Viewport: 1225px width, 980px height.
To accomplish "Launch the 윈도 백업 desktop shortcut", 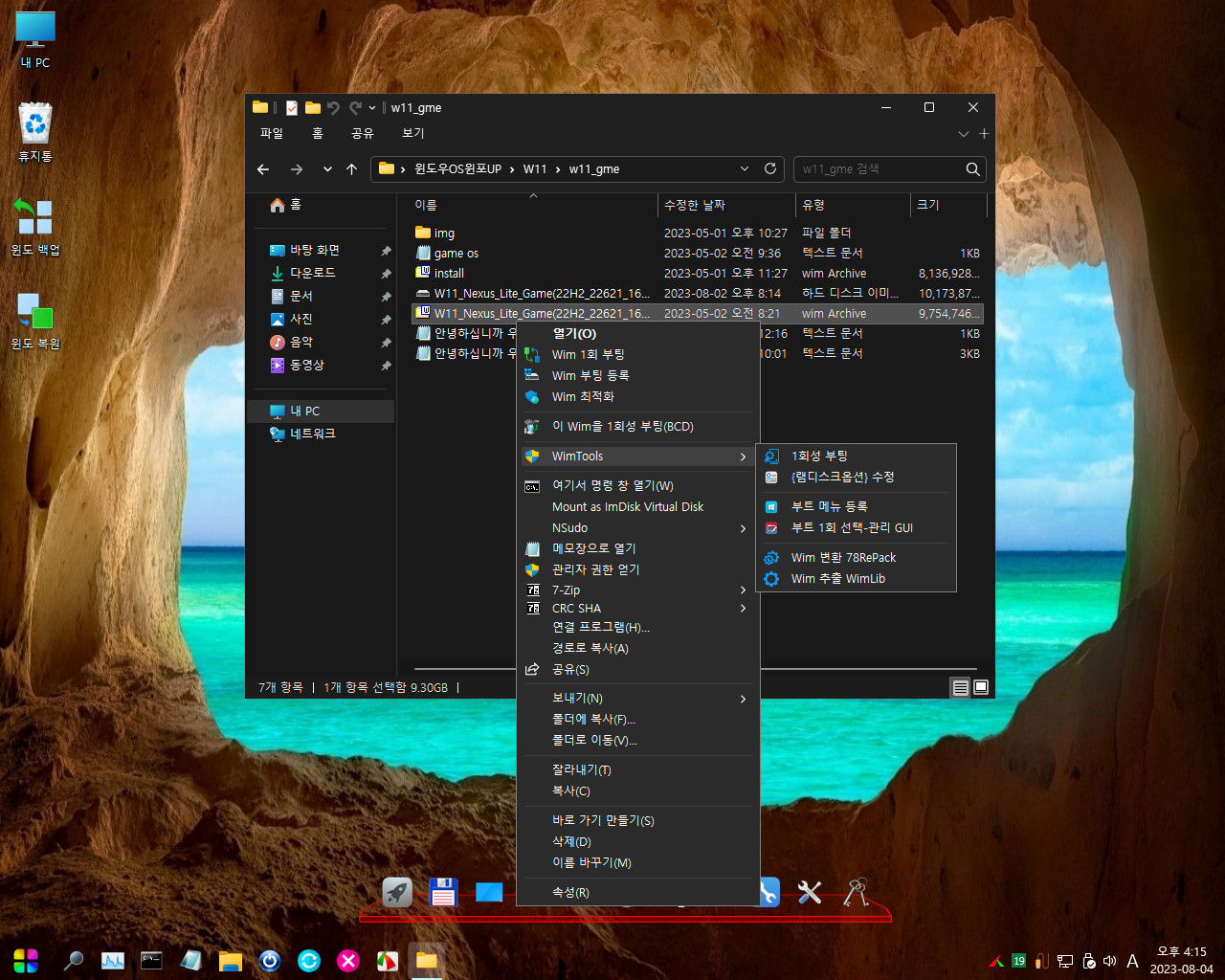I will pyautogui.click(x=35, y=227).
